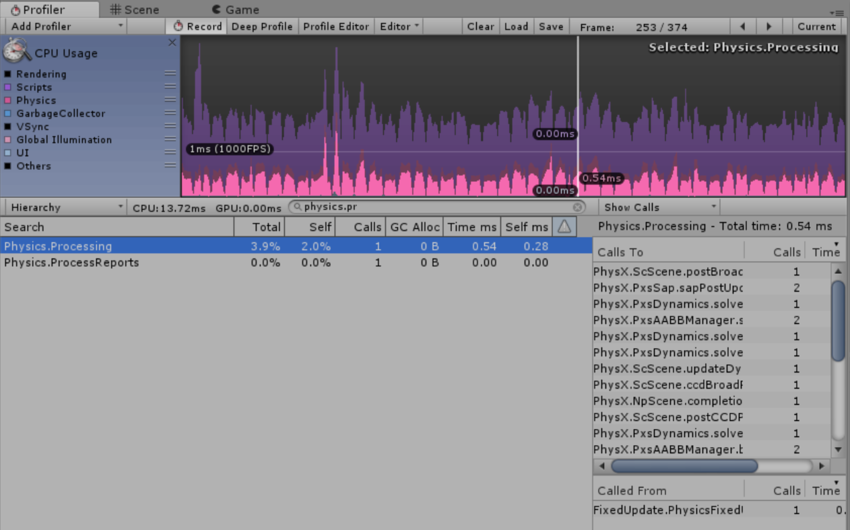Clear the search field text

[578, 207]
